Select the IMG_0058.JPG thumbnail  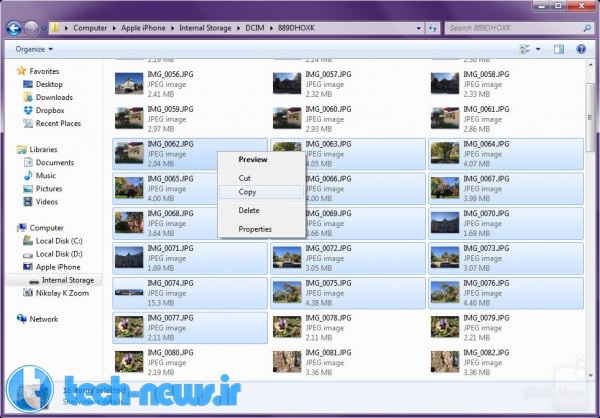tap(445, 84)
